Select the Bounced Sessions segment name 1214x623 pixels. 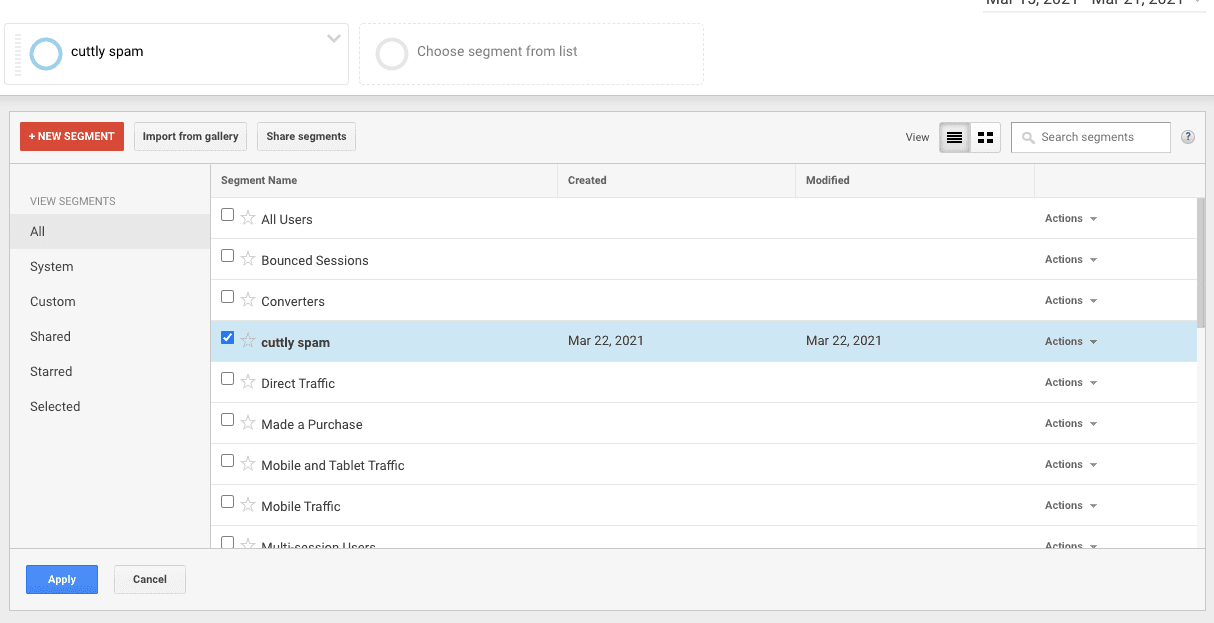point(315,260)
